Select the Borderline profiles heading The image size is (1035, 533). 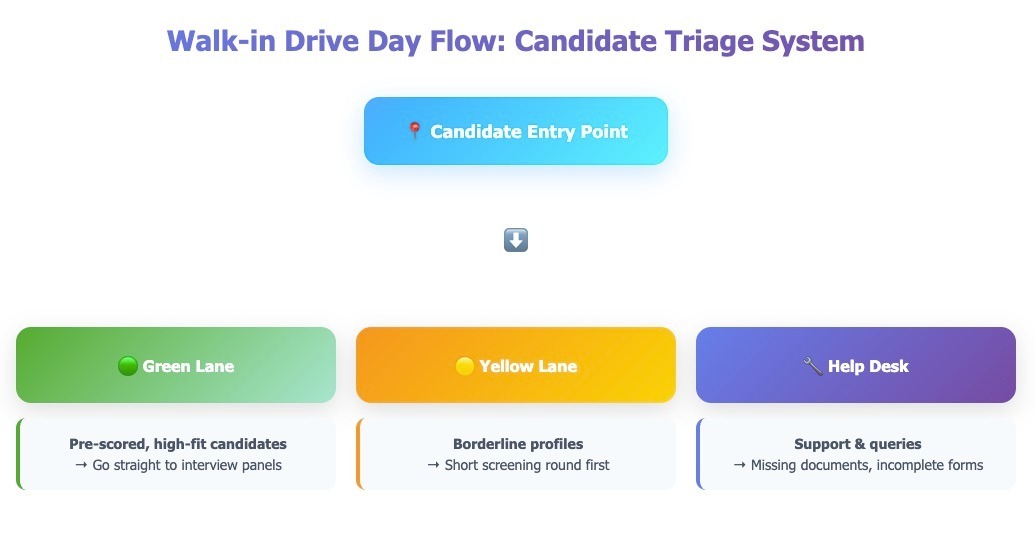(x=518, y=444)
